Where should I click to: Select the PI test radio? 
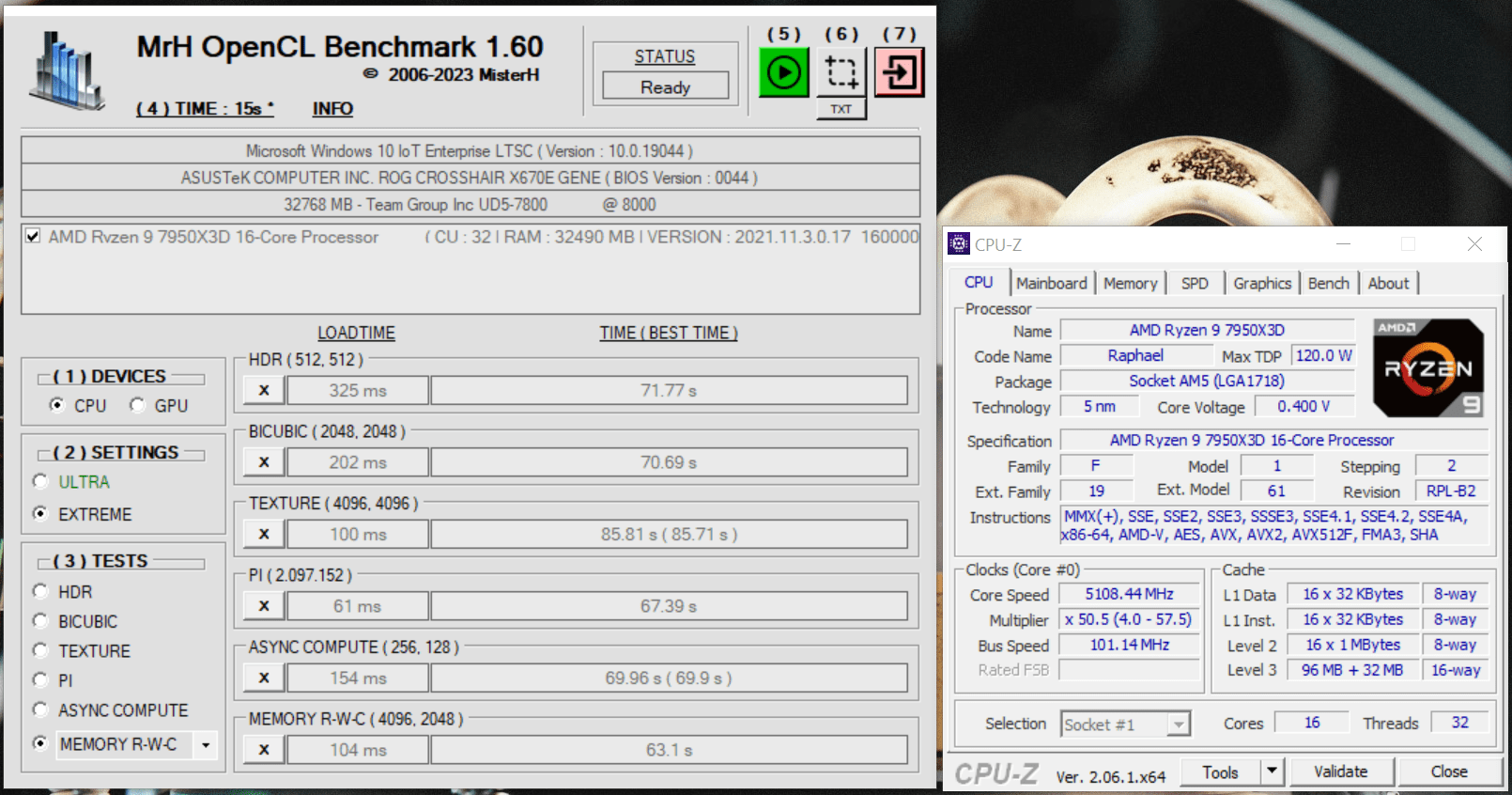click(40, 679)
